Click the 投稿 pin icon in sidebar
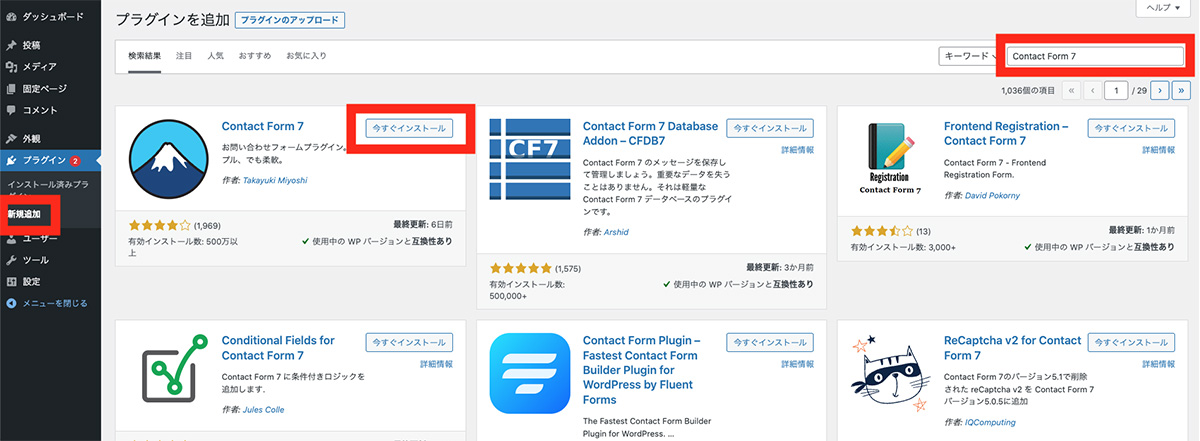The image size is (1200, 441). tap(11, 46)
